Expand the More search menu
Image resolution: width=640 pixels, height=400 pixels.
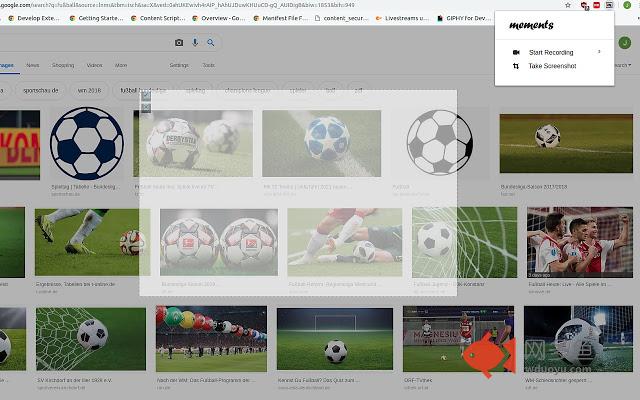pos(121,65)
